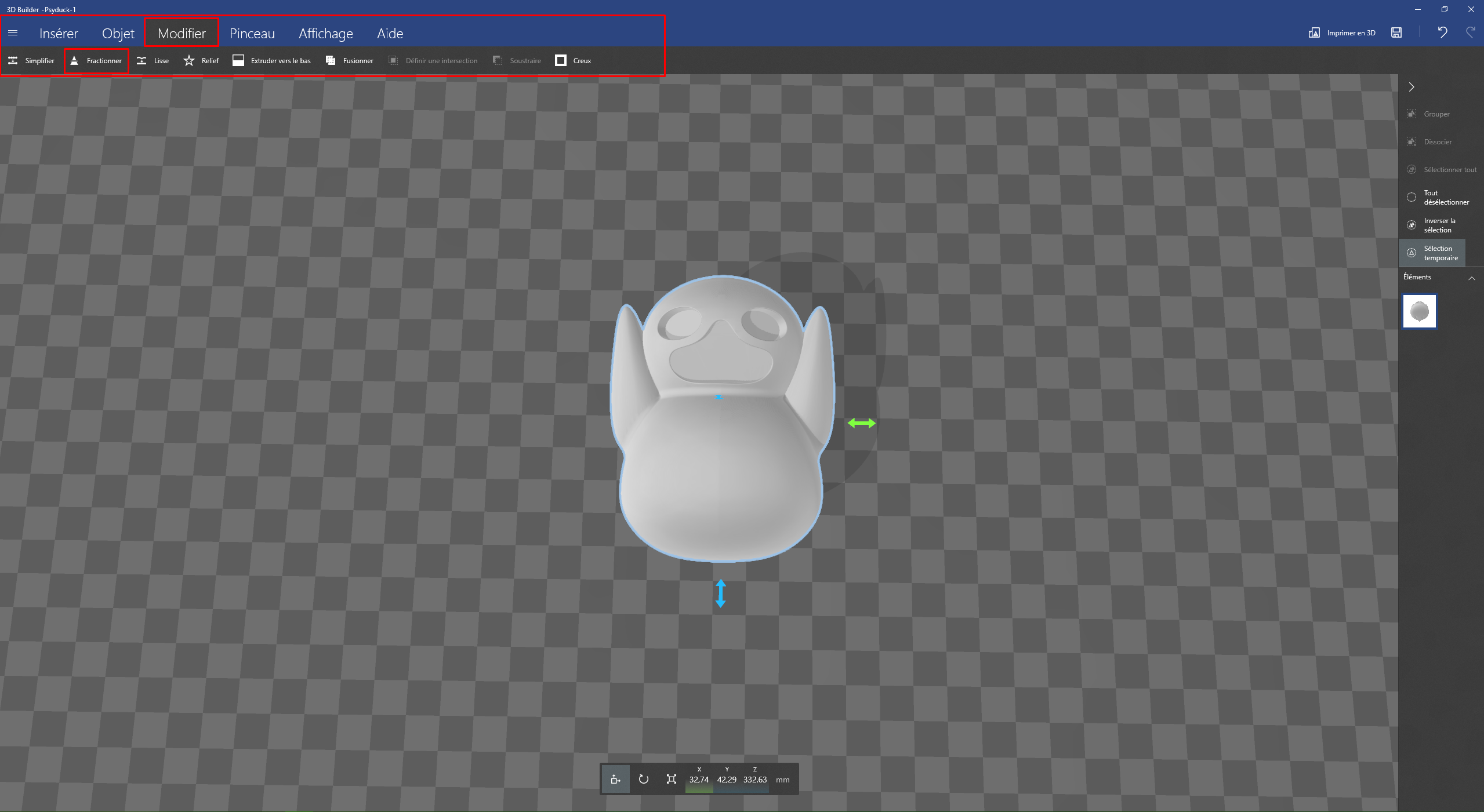
Task: Click the blue vertical move arrow
Action: [721, 593]
